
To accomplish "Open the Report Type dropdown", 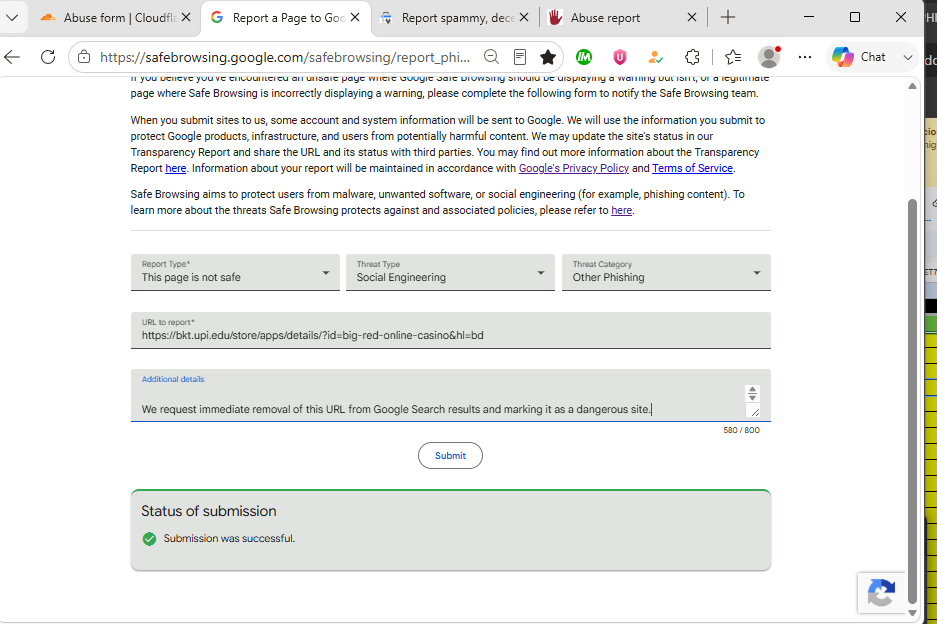I will (235, 273).
